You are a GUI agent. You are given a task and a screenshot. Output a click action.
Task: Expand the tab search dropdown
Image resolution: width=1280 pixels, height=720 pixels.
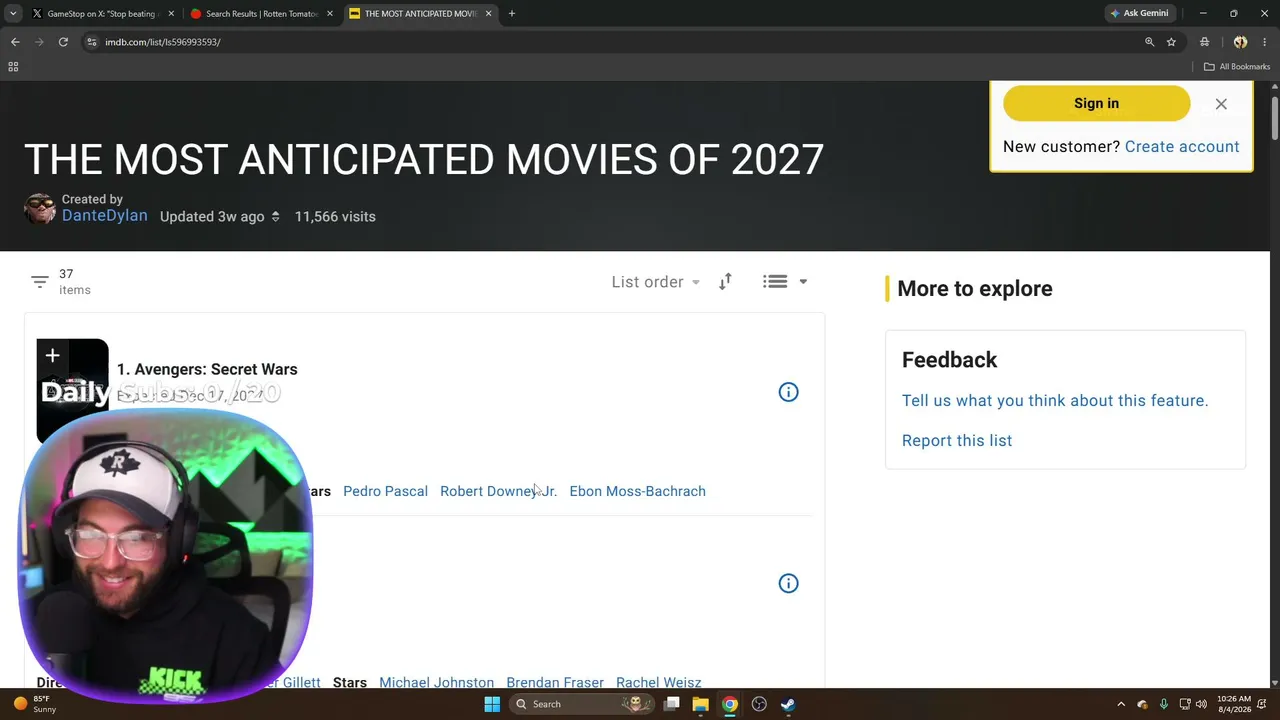coord(13,13)
